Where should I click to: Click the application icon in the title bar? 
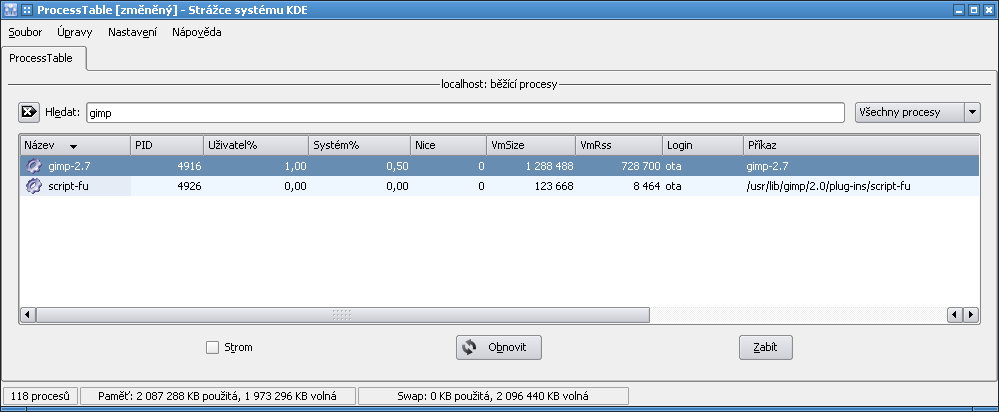click(x=10, y=10)
